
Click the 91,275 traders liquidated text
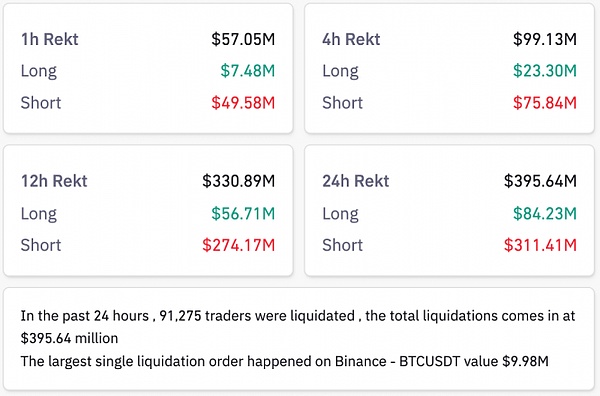257,316
